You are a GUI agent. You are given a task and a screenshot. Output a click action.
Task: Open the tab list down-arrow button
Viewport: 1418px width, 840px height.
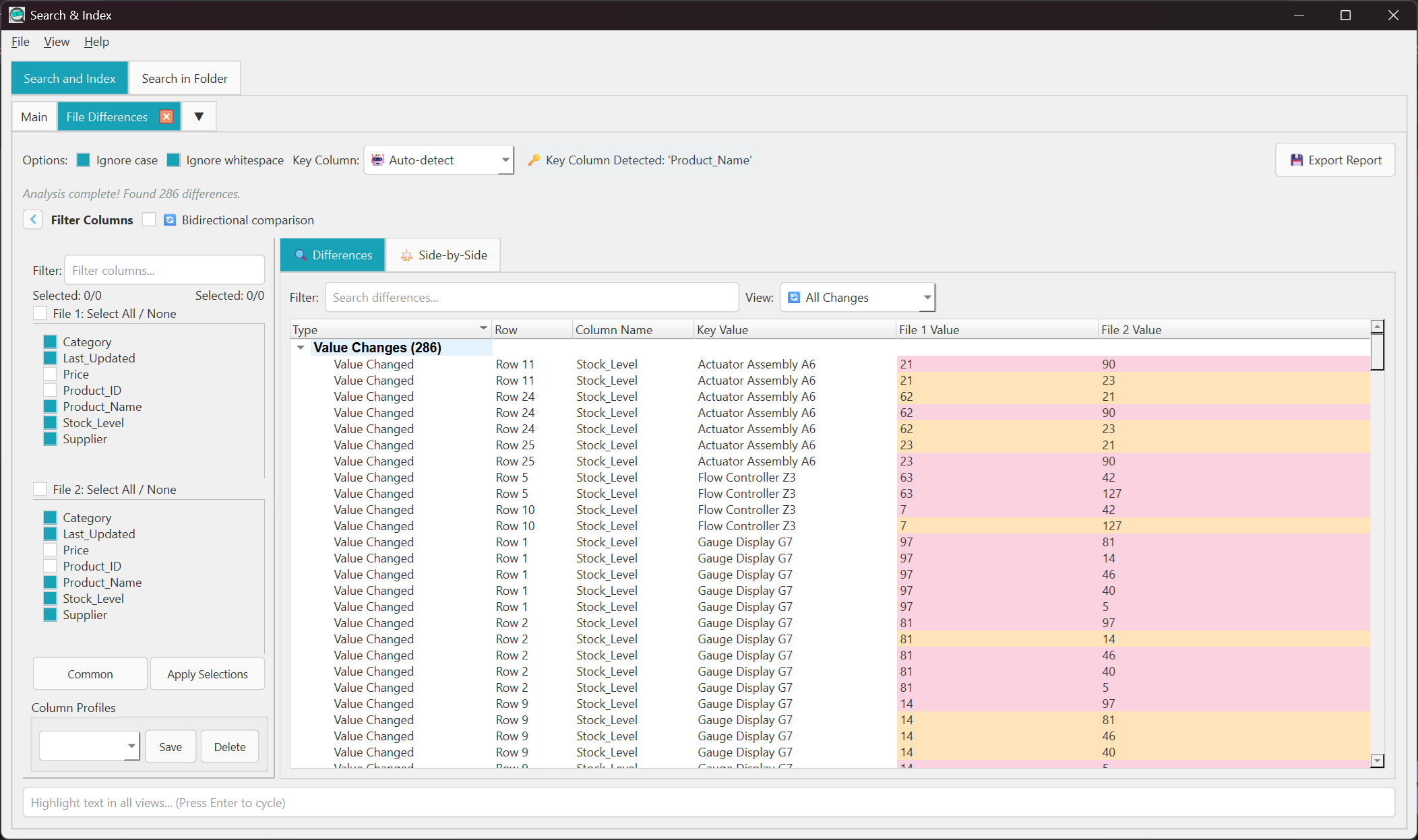tap(199, 117)
